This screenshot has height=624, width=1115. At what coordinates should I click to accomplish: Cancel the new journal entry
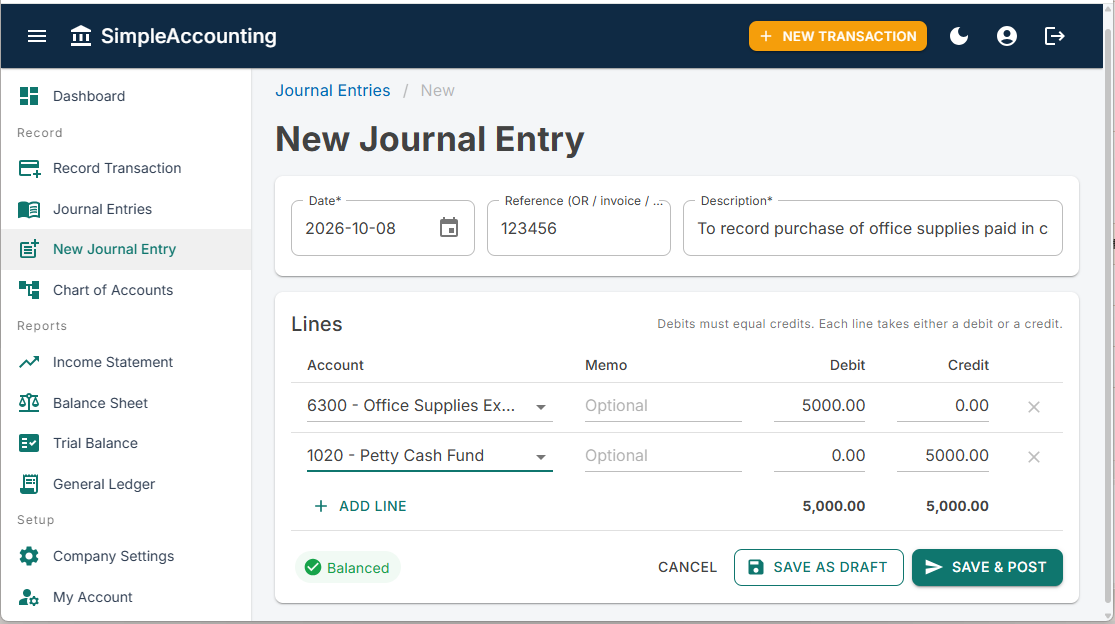687,567
